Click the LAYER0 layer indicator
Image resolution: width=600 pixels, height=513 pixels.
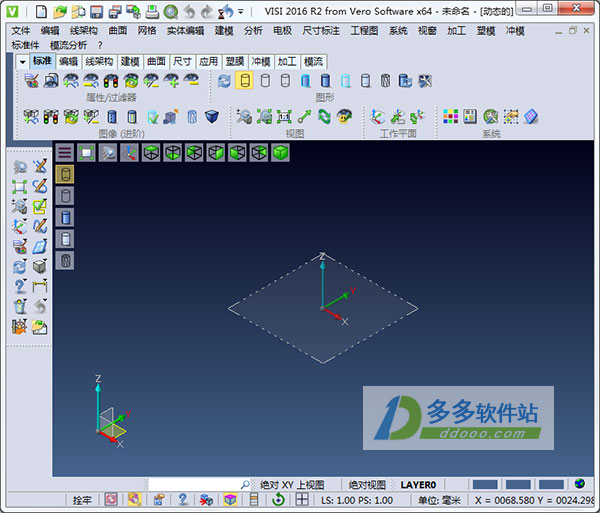coord(418,485)
